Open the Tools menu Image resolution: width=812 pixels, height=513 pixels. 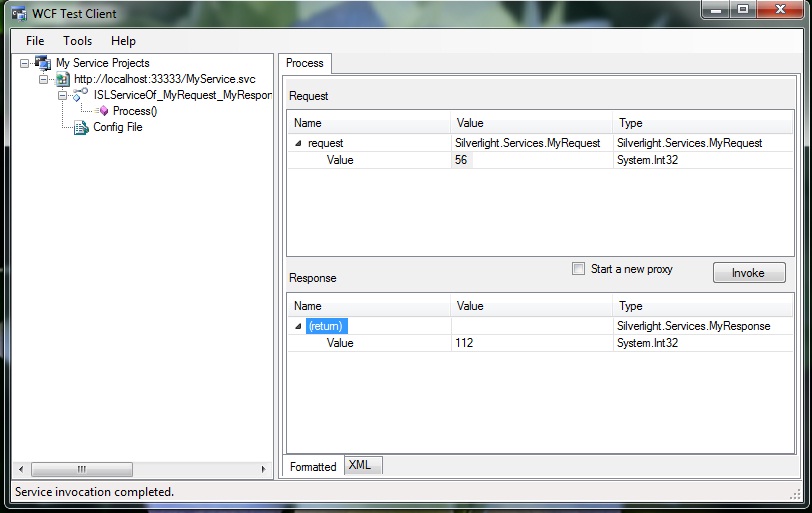(x=78, y=41)
